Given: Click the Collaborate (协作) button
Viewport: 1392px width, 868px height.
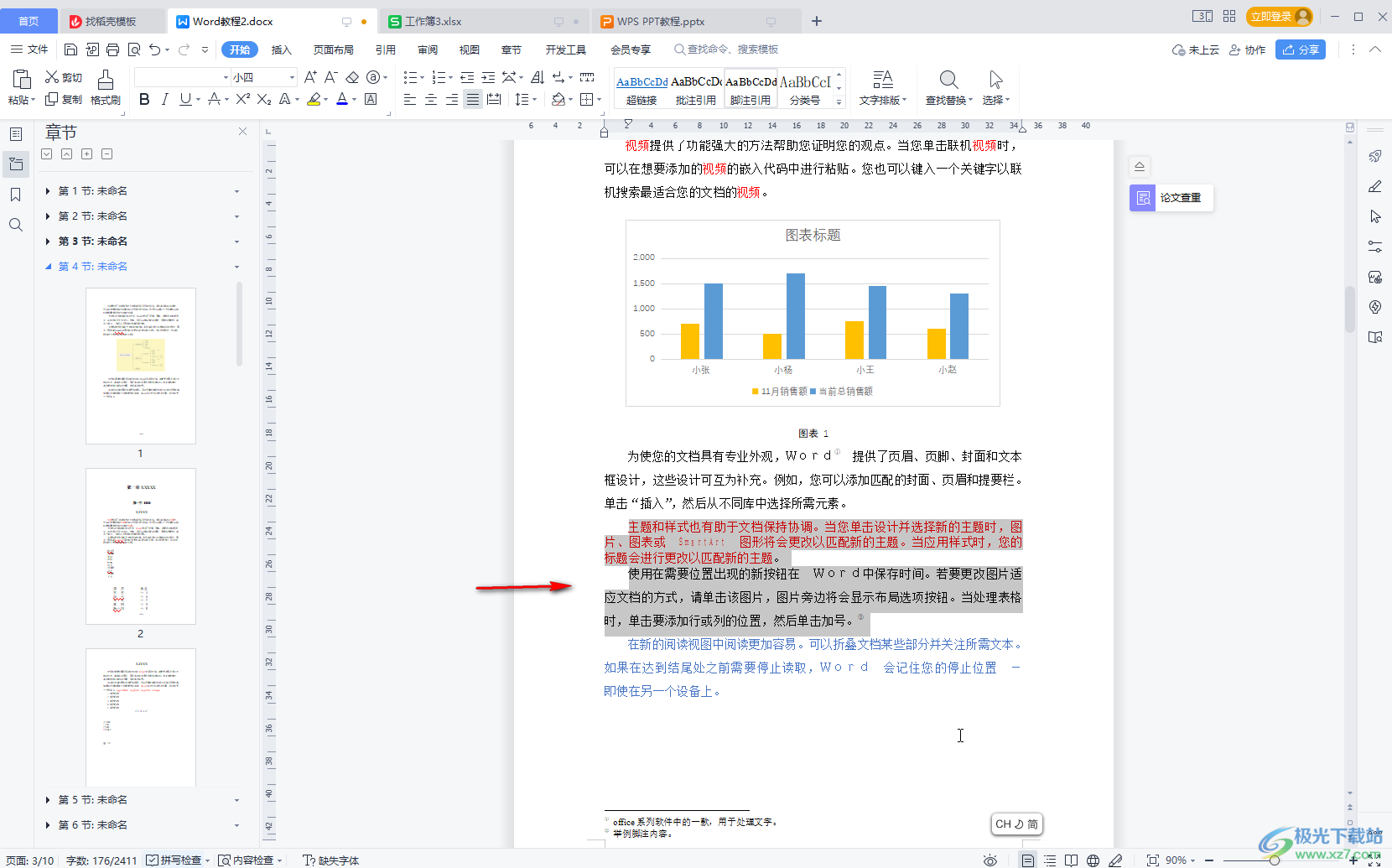Looking at the screenshot, I should [x=1248, y=49].
